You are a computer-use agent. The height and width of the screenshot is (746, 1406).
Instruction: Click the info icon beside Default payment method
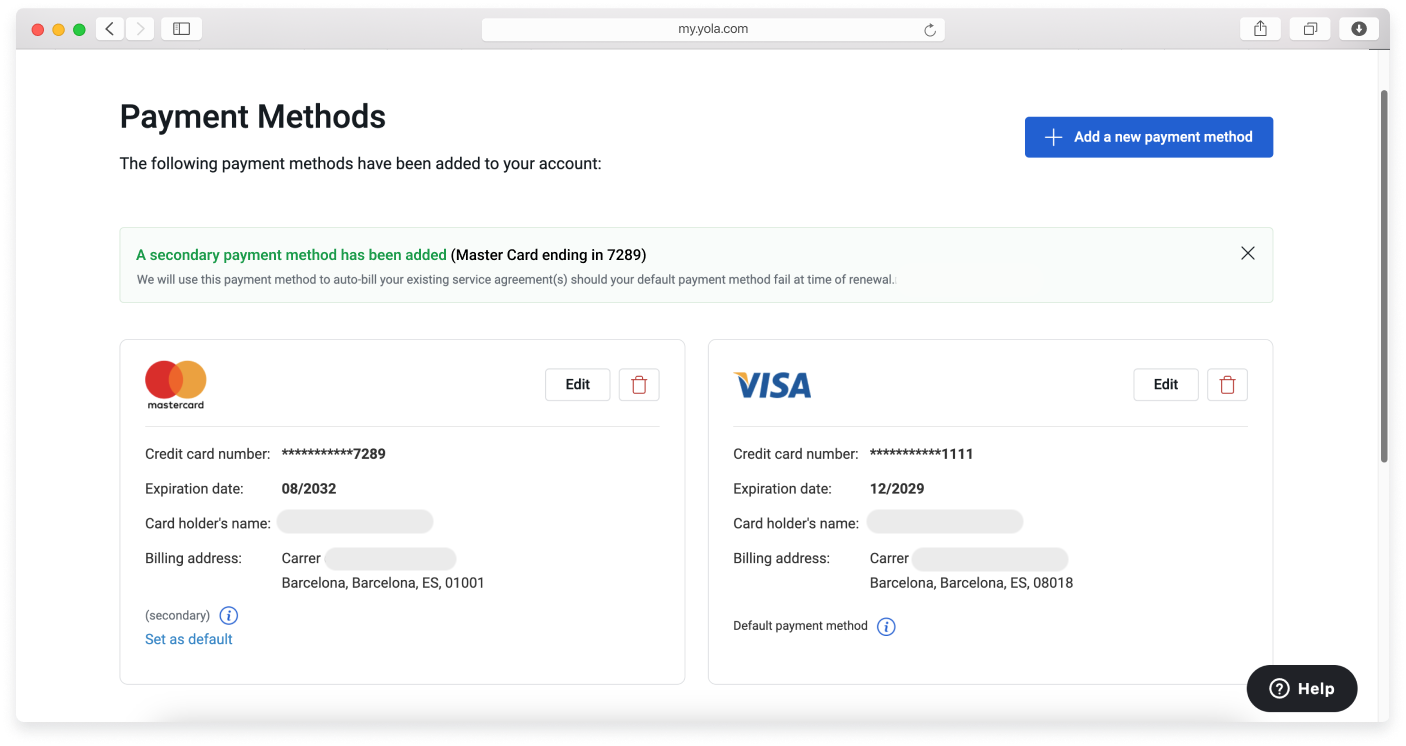[x=886, y=626]
